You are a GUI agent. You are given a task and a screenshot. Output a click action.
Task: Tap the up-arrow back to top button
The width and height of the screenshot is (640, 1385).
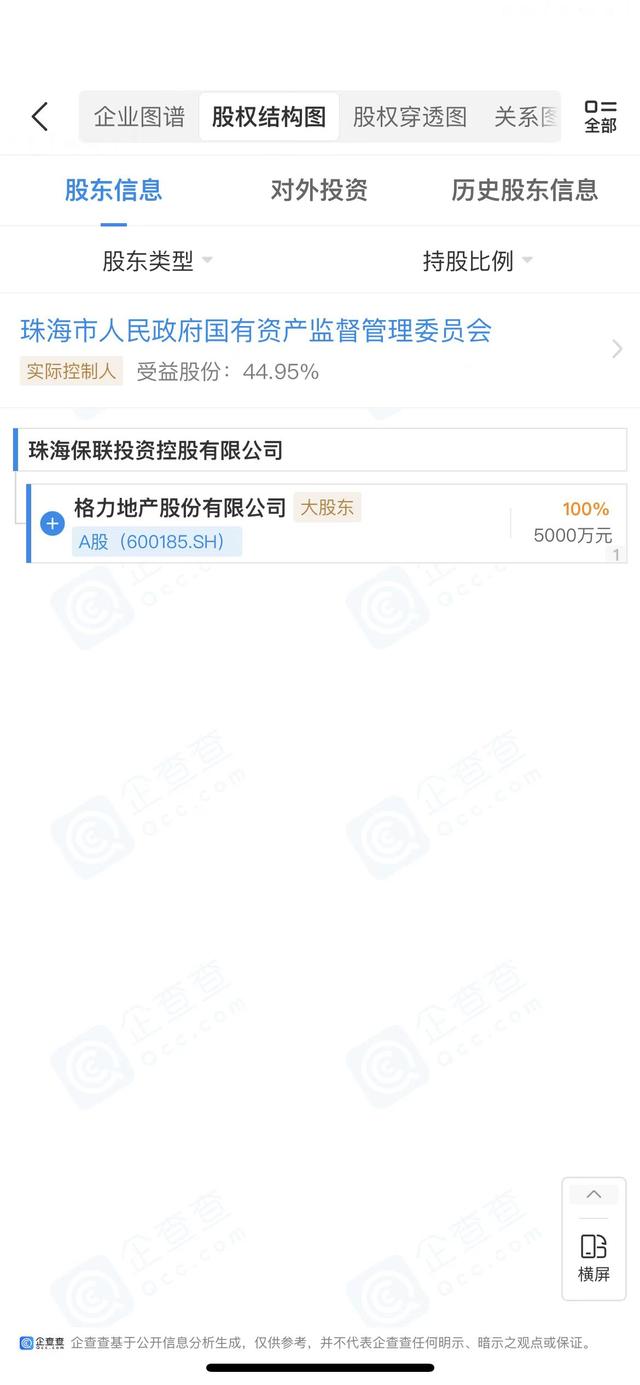(x=594, y=1194)
